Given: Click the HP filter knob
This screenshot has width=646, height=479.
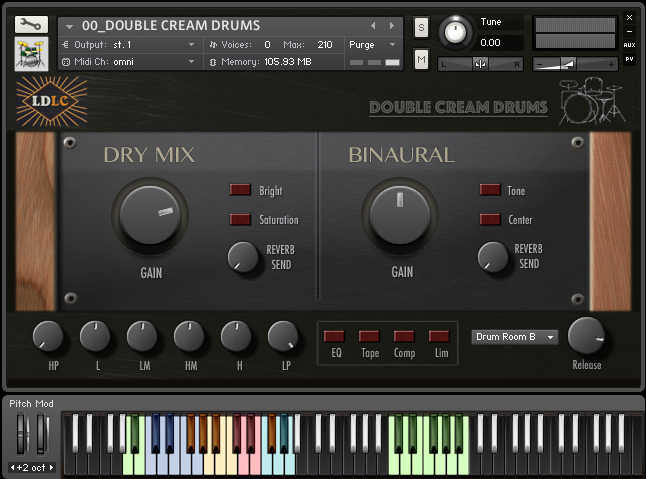Looking at the screenshot, I should pyautogui.click(x=48, y=336).
